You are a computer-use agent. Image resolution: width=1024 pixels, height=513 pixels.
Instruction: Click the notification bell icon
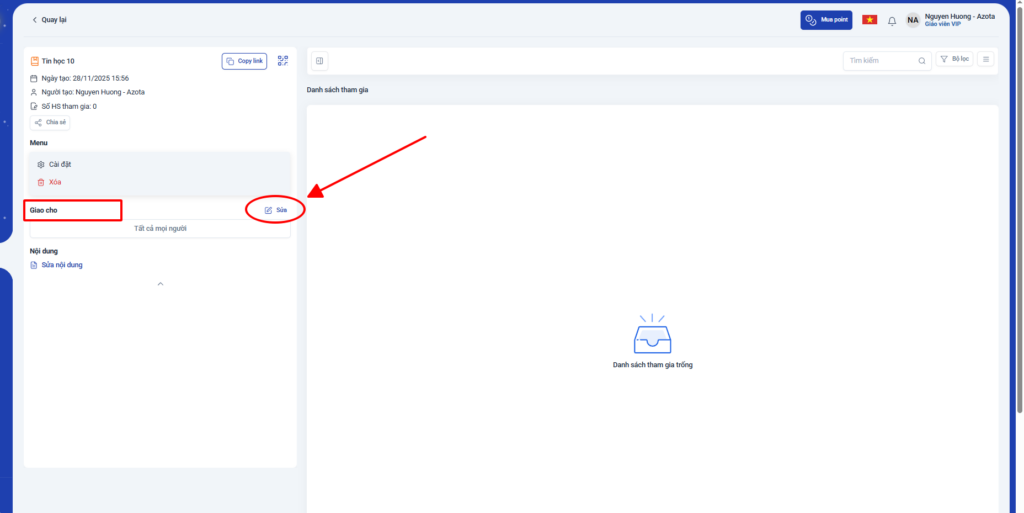(x=892, y=20)
